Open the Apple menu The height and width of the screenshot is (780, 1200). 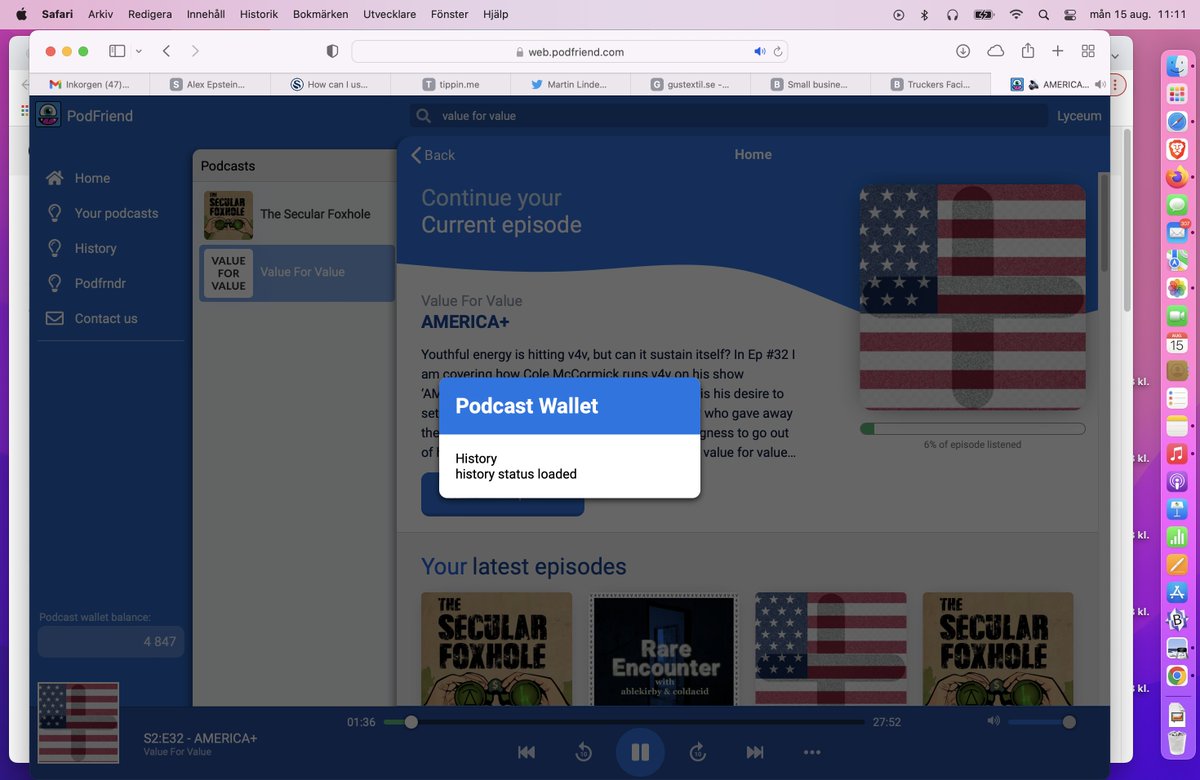pyautogui.click(x=21, y=14)
